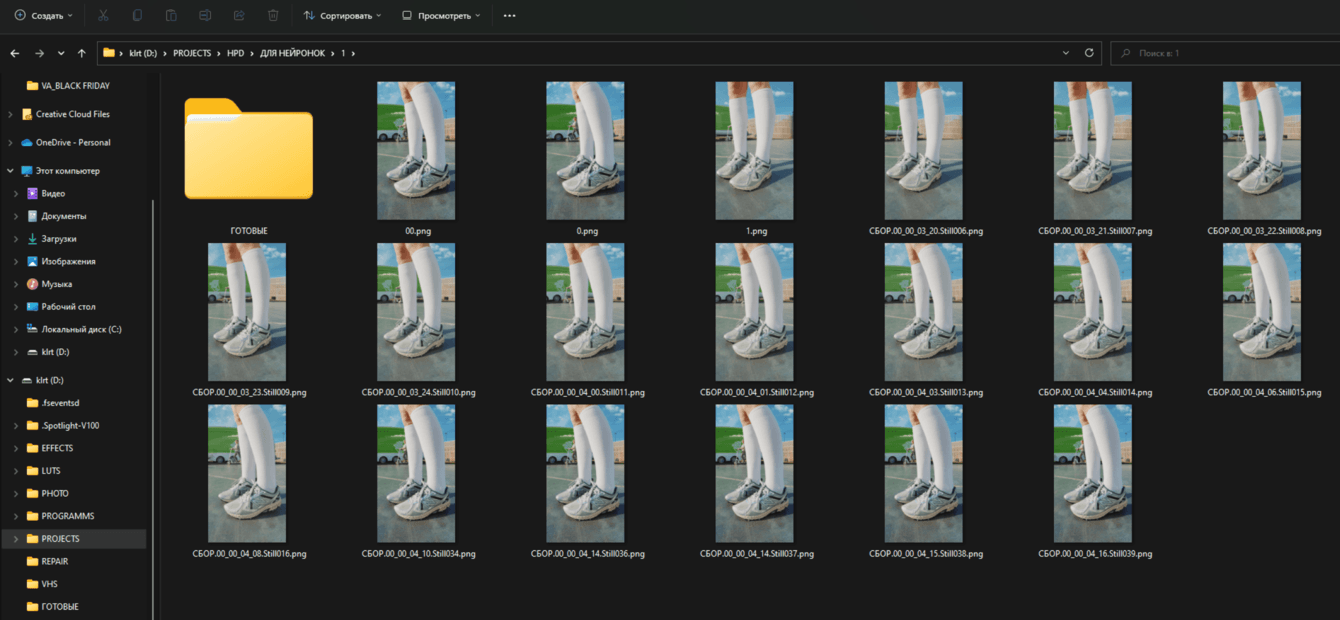Click the Cut scissors icon in toolbar
This screenshot has height=620, width=1340.
[x=104, y=16]
